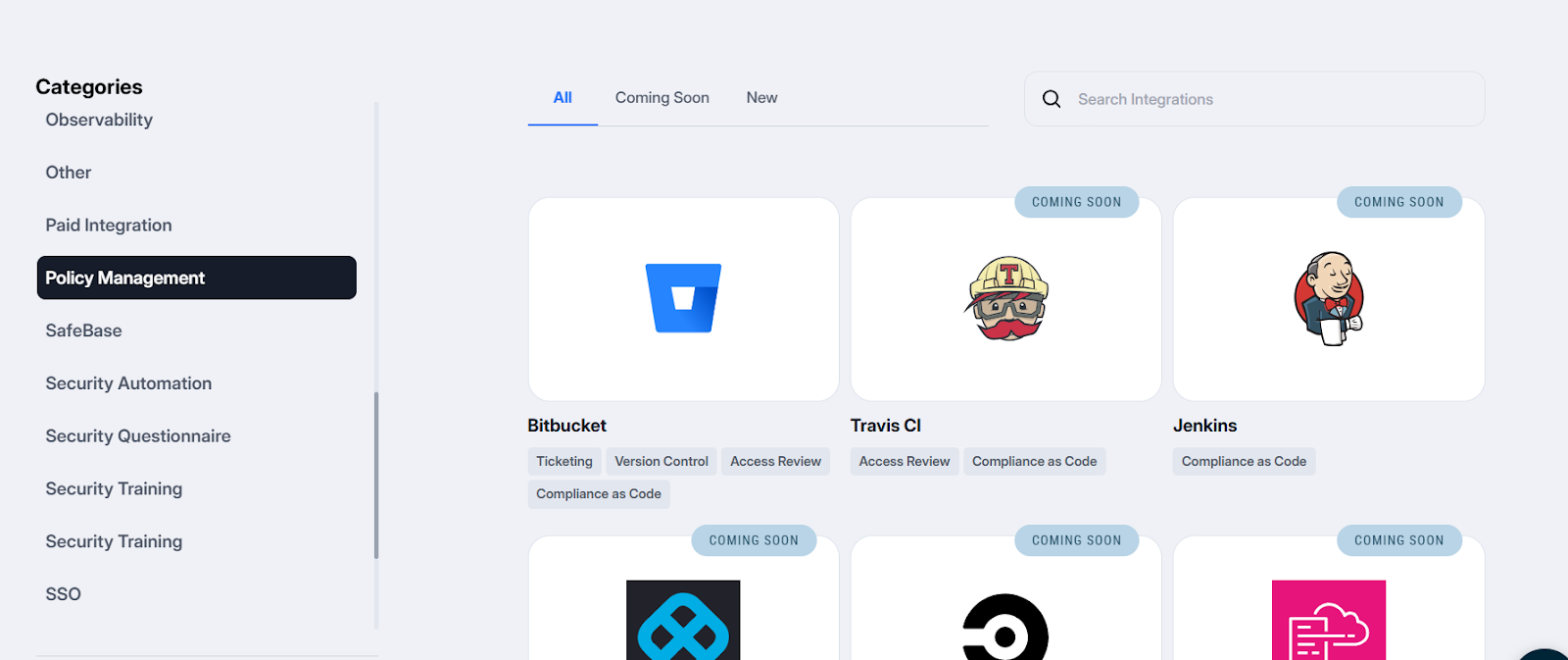Viewport: 1568px width, 660px height.
Task: Select the Security Questionnaire category
Action: [x=138, y=436]
